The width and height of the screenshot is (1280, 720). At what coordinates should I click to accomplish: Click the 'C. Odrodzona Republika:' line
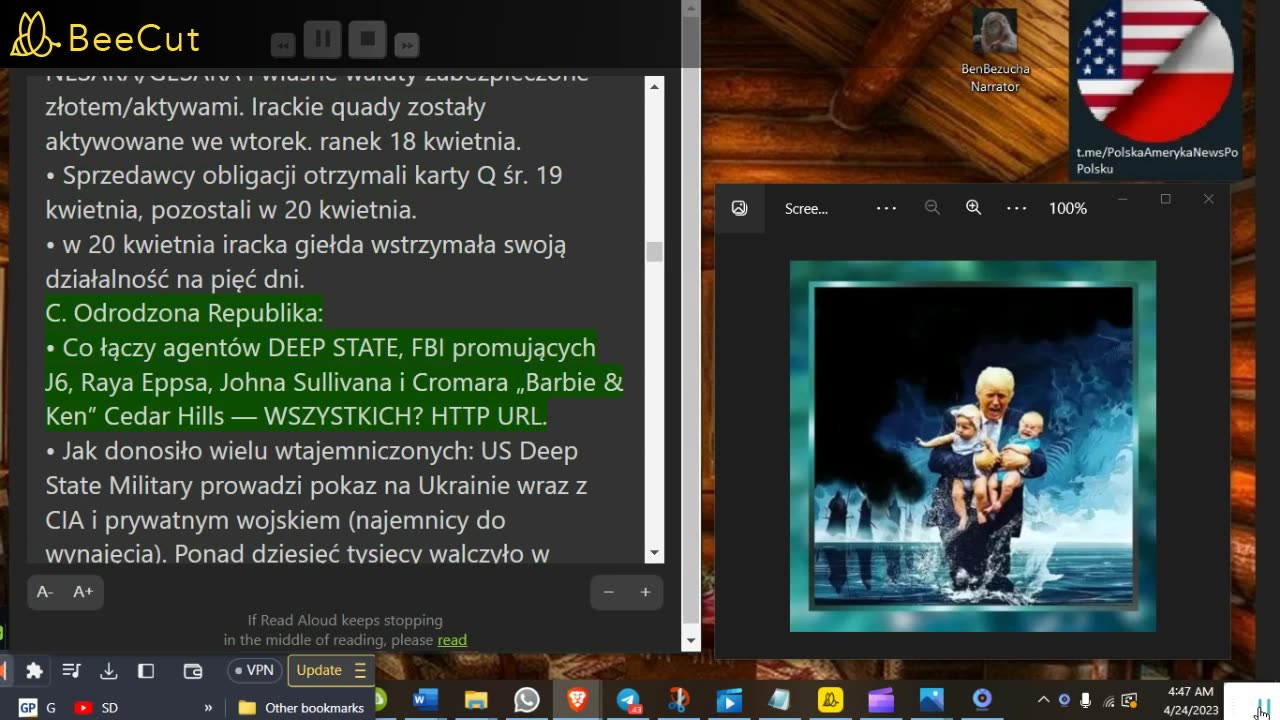[184, 313]
